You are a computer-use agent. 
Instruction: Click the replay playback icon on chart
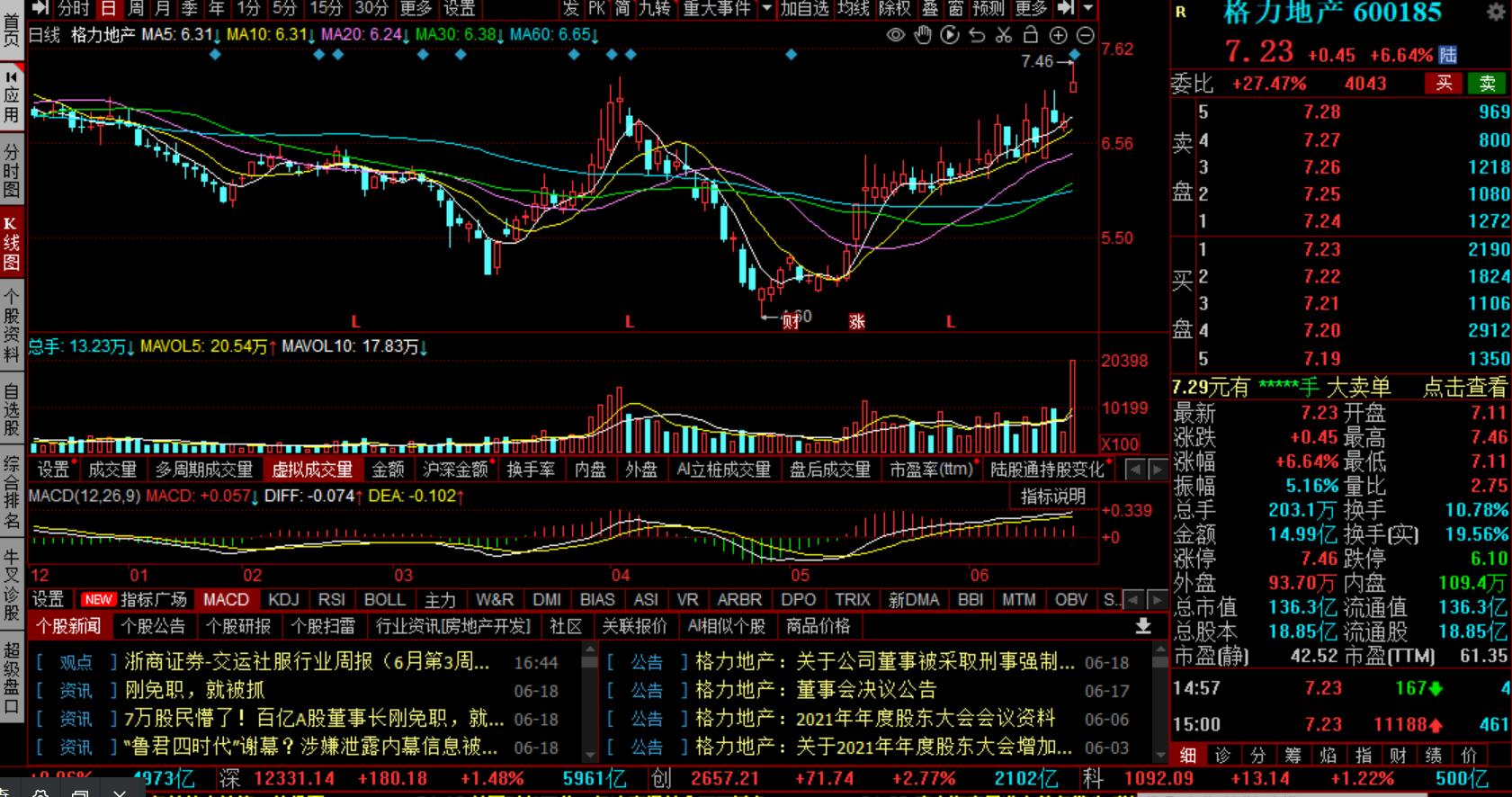pyautogui.click(x=950, y=35)
